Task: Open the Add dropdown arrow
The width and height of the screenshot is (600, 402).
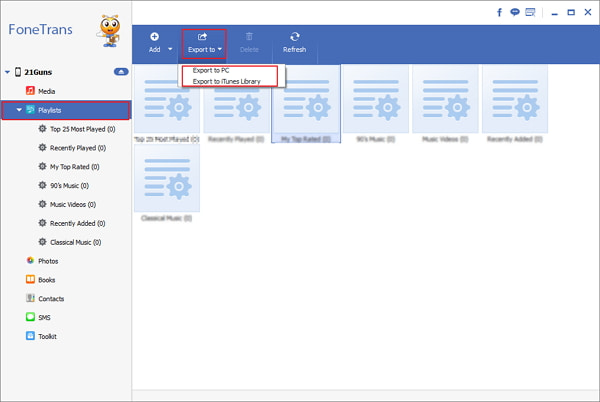Action: tap(170, 49)
